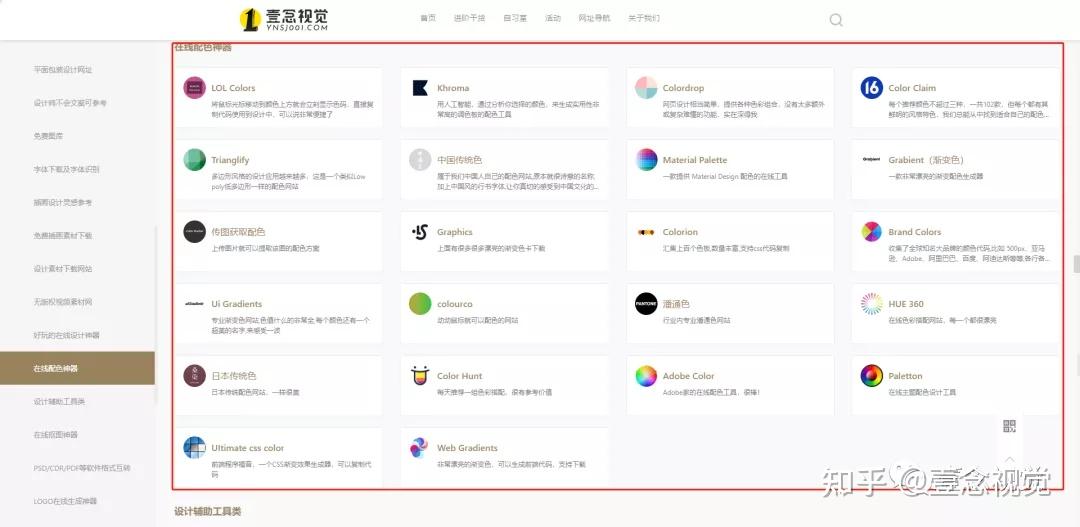Image resolution: width=1080 pixels, height=527 pixels.
Task: Open the search magnifier in header
Action: tap(835, 20)
